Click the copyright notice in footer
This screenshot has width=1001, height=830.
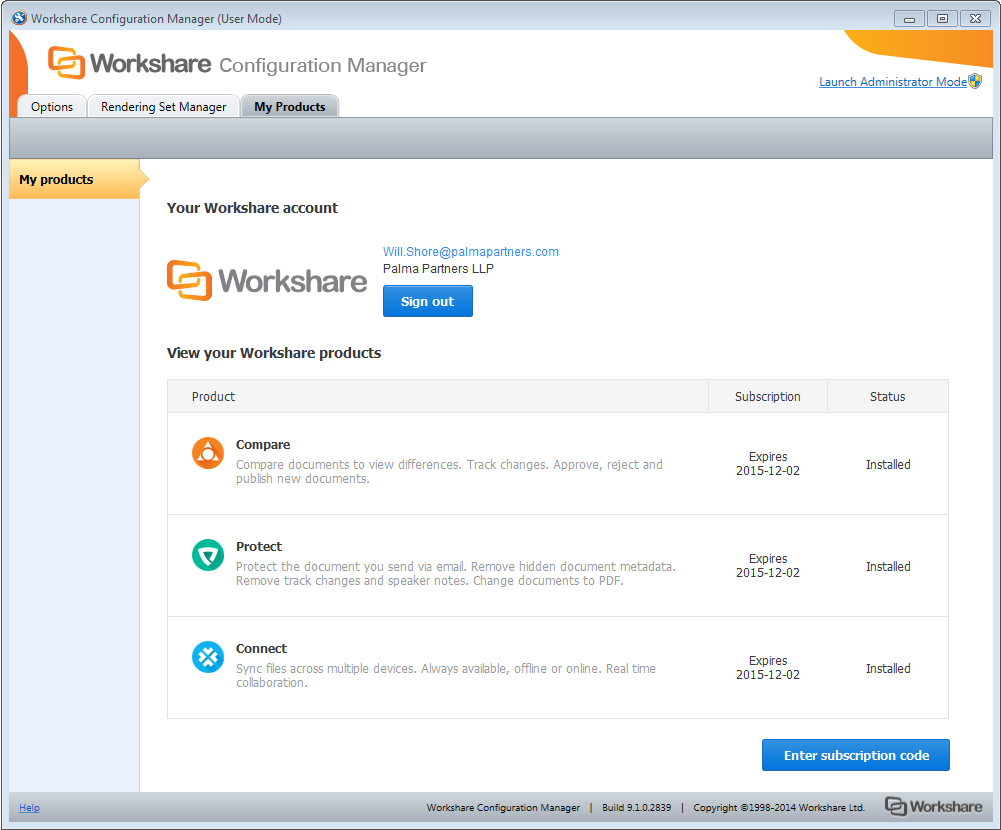[x=779, y=808]
